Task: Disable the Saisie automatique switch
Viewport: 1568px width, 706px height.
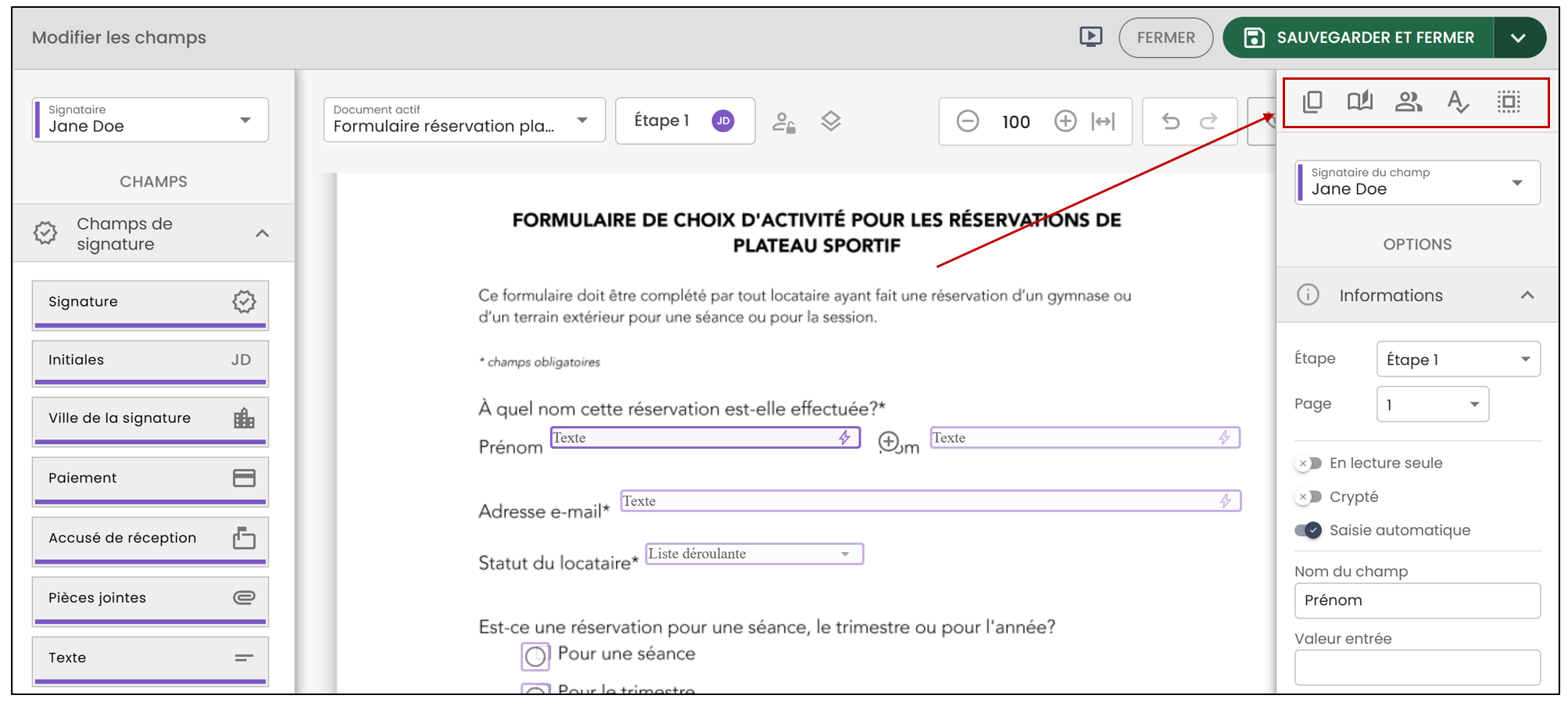Action: (1308, 530)
